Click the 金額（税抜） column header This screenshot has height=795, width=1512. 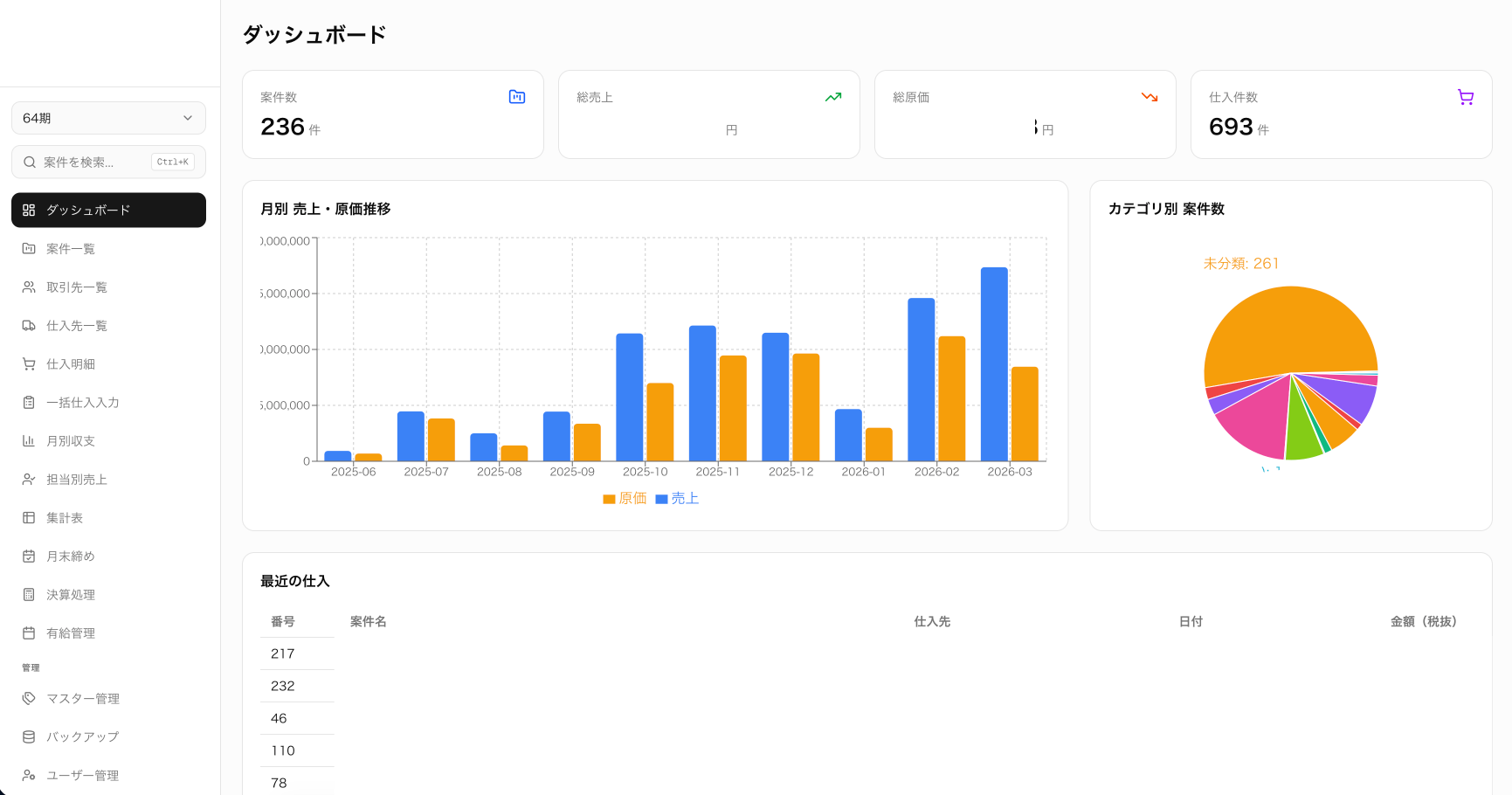[x=1424, y=621]
